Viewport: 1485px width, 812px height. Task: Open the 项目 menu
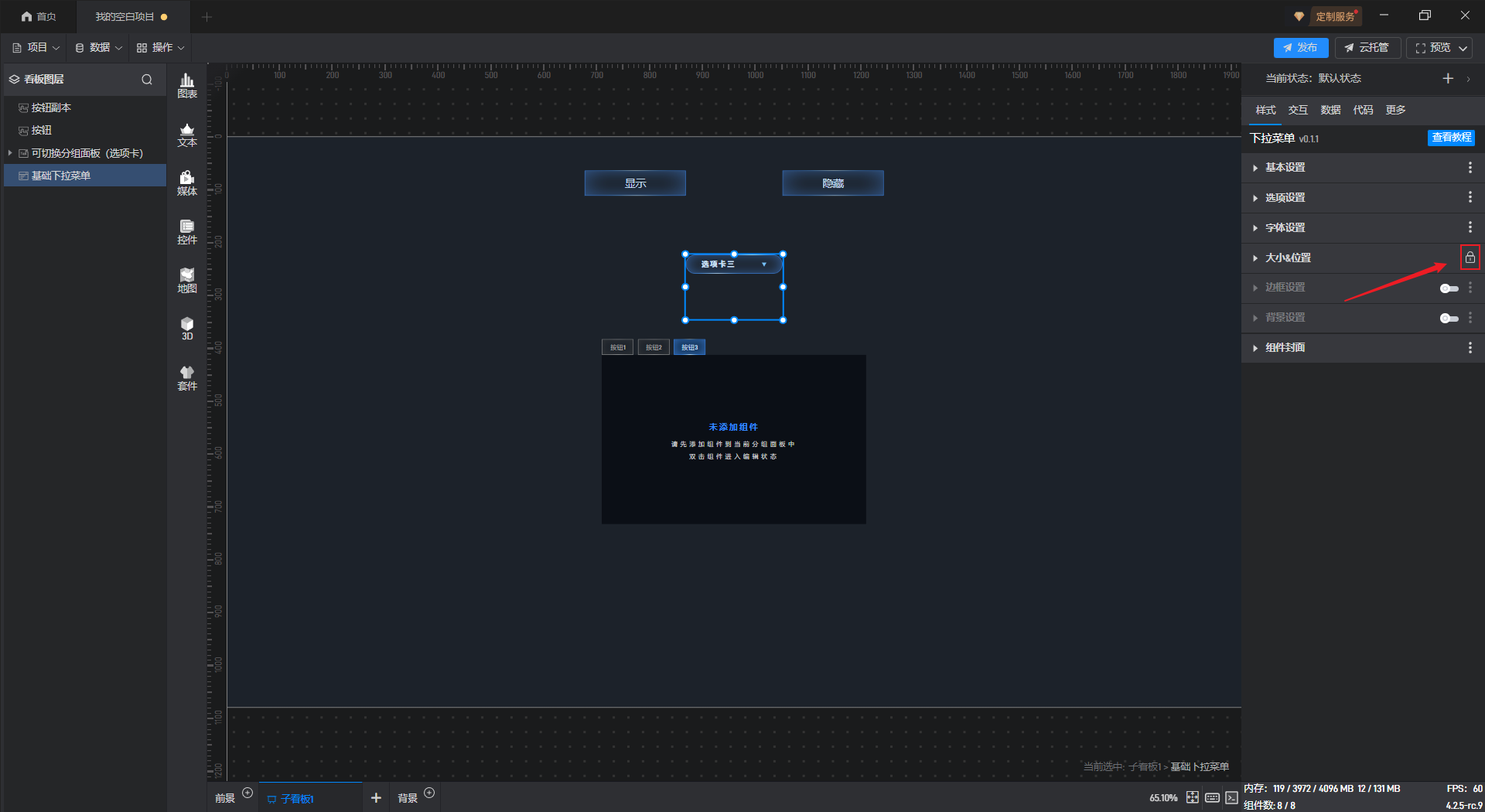point(36,48)
